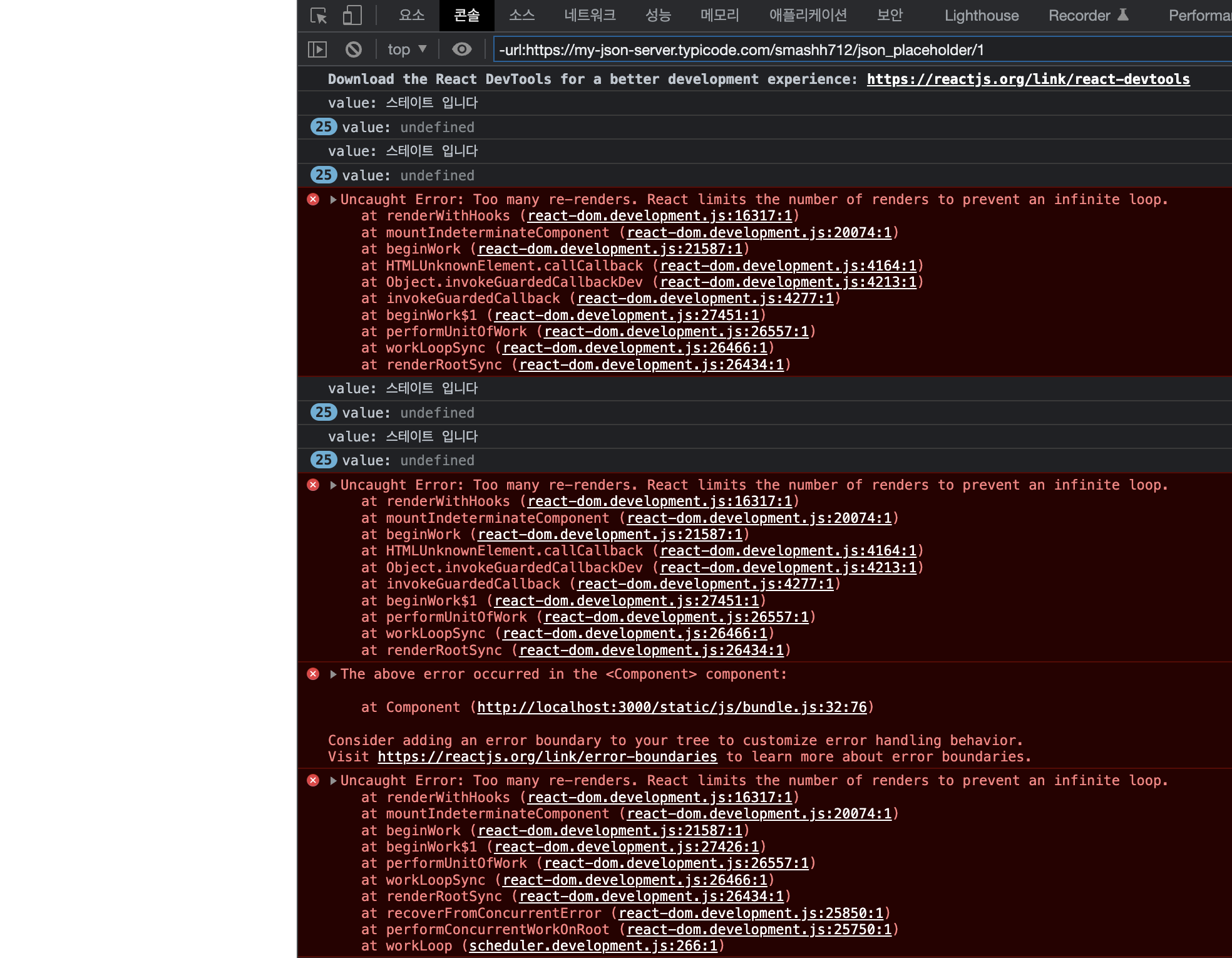This screenshot has width=1232, height=958.
Task: Show the console sidebar panel icon
Action: (x=317, y=49)
